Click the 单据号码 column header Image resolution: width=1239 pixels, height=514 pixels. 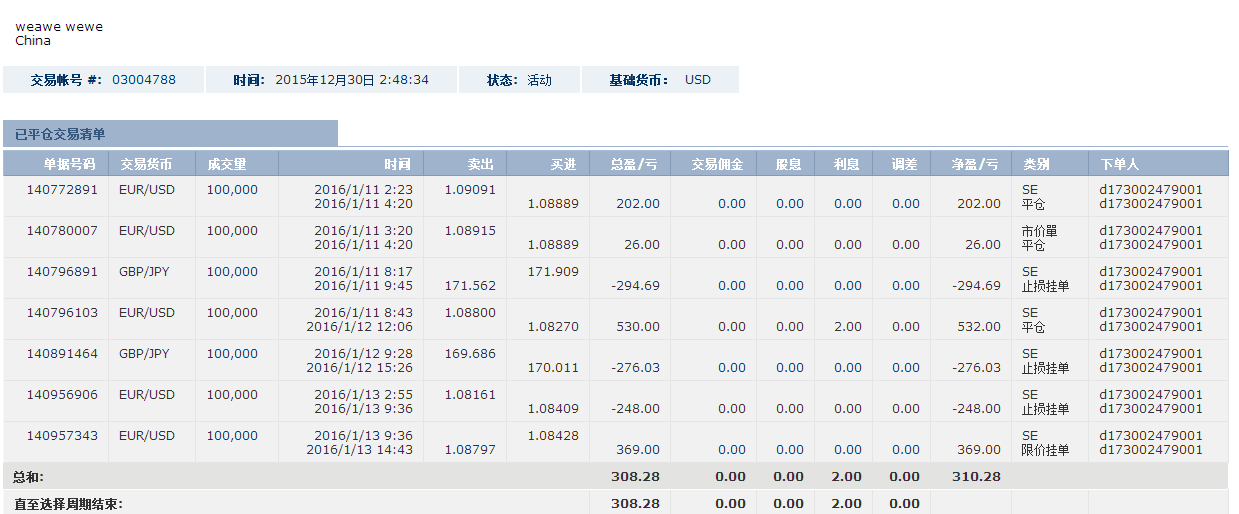tap(69, 164)
